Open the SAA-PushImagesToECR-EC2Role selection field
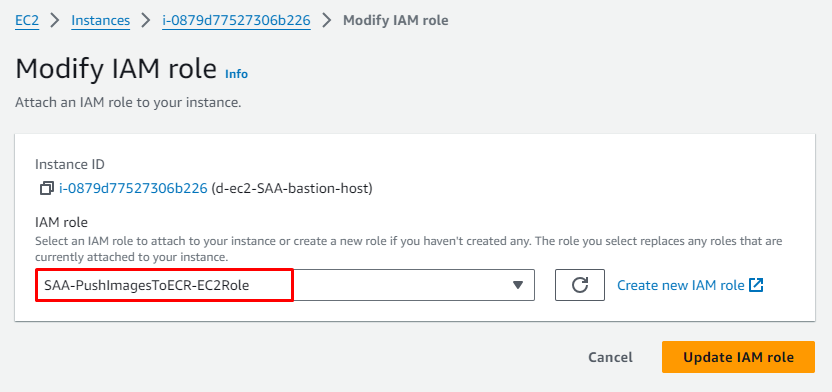The width and height of the screenshot is (832, 392). [x=285, y=285]
